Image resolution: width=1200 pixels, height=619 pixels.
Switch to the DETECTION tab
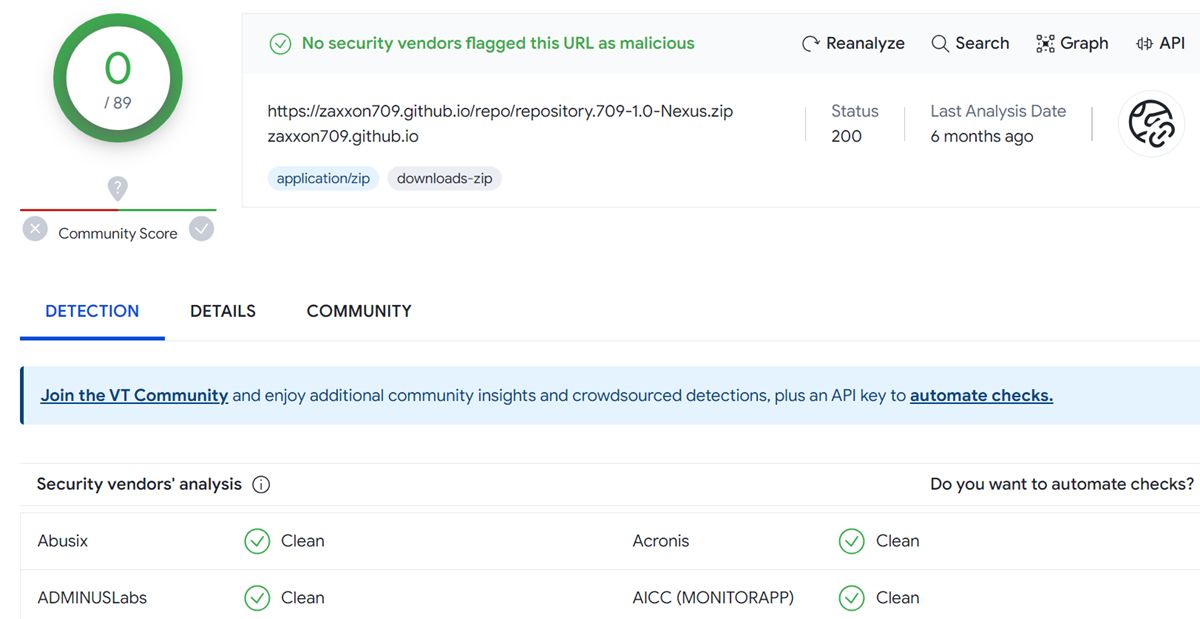(x=92, y=311)
